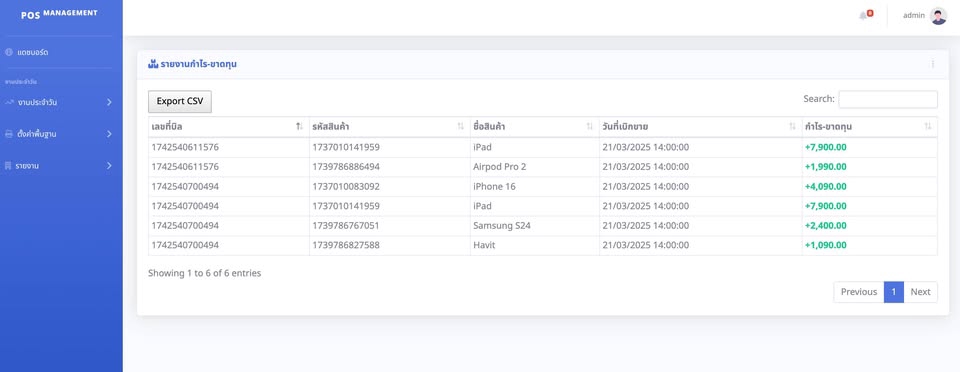Click the Showing 1 to 6 entries text

click(204, 273)
